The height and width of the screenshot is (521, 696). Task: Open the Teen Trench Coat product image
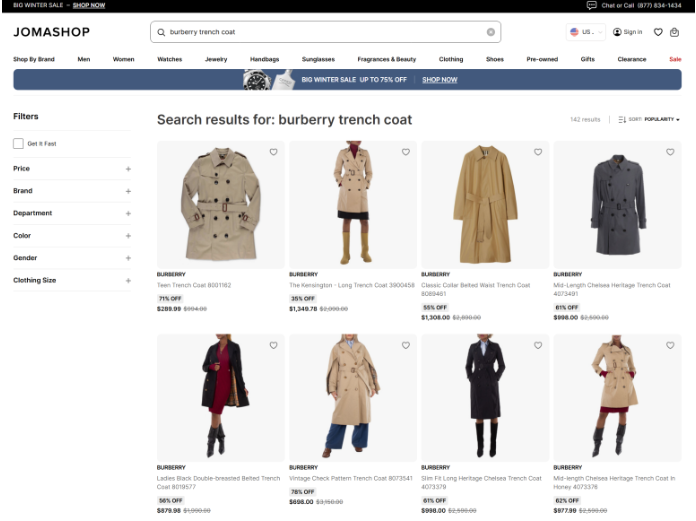[x=221, y=205]
